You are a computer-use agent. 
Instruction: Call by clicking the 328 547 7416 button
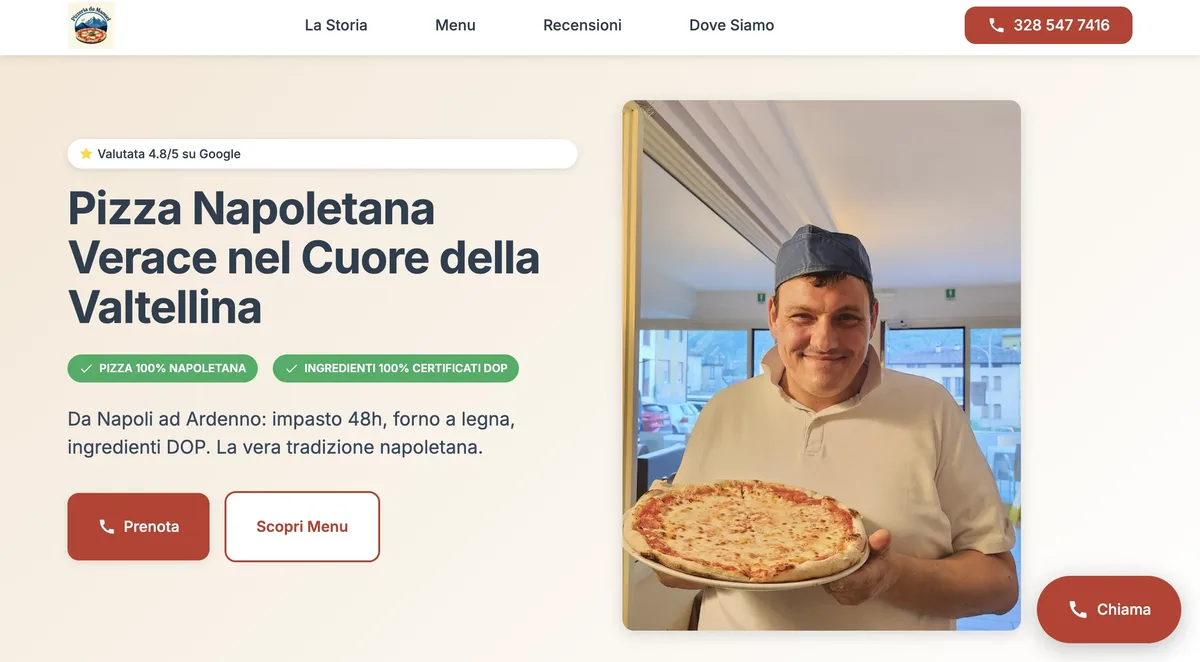[x=1048, y=24]
